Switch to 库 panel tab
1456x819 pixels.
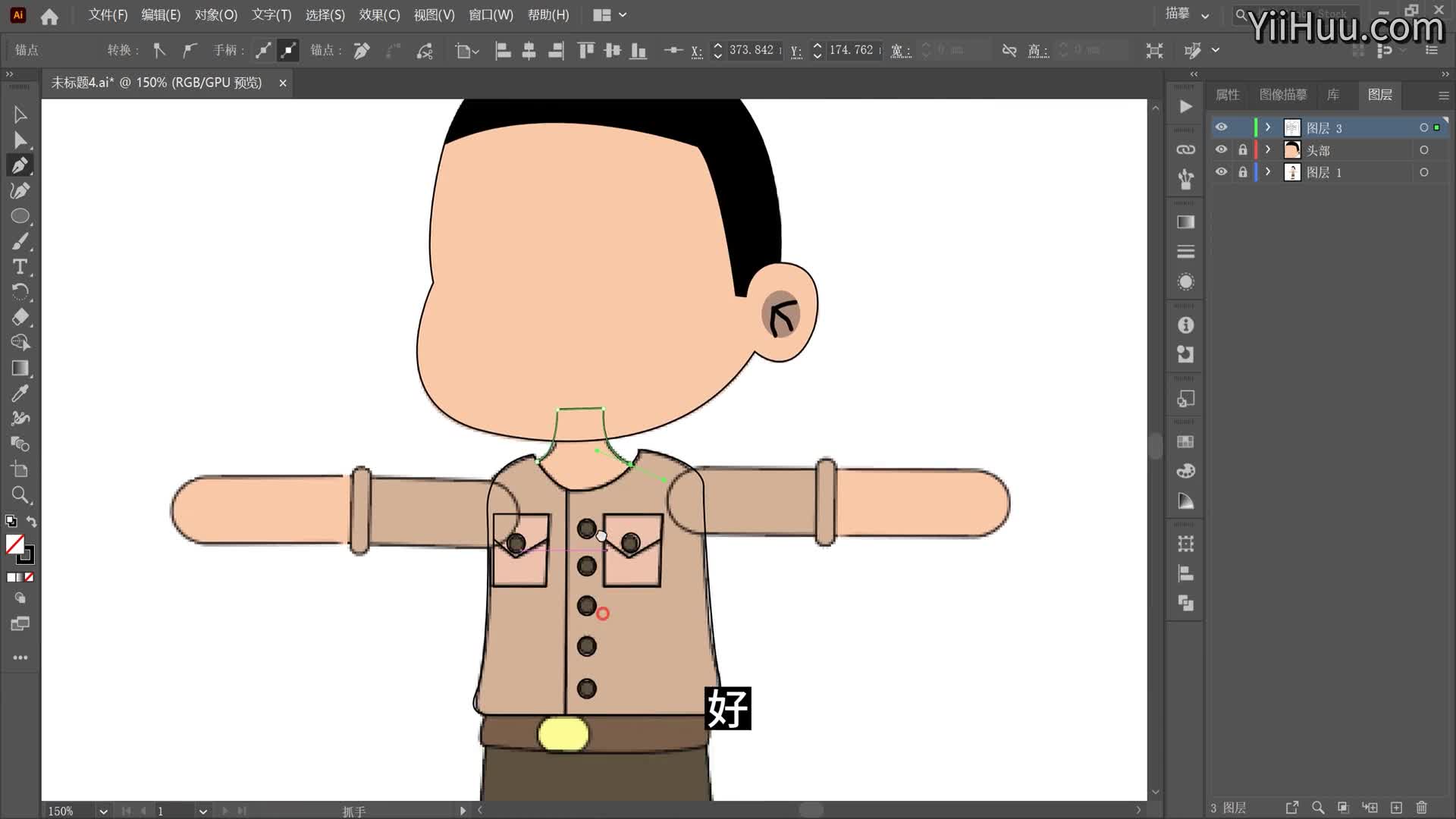[1333, 95]
